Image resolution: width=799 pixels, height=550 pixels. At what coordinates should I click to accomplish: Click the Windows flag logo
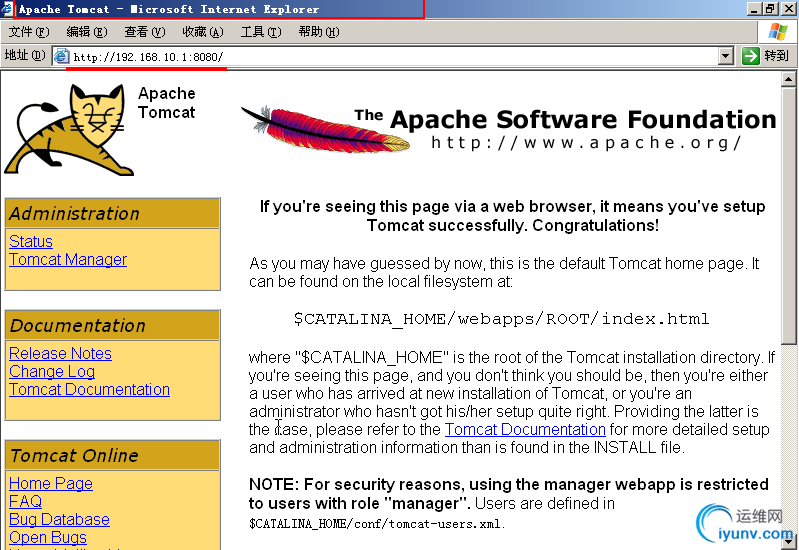pyautogui.click(x=777, y=32)
